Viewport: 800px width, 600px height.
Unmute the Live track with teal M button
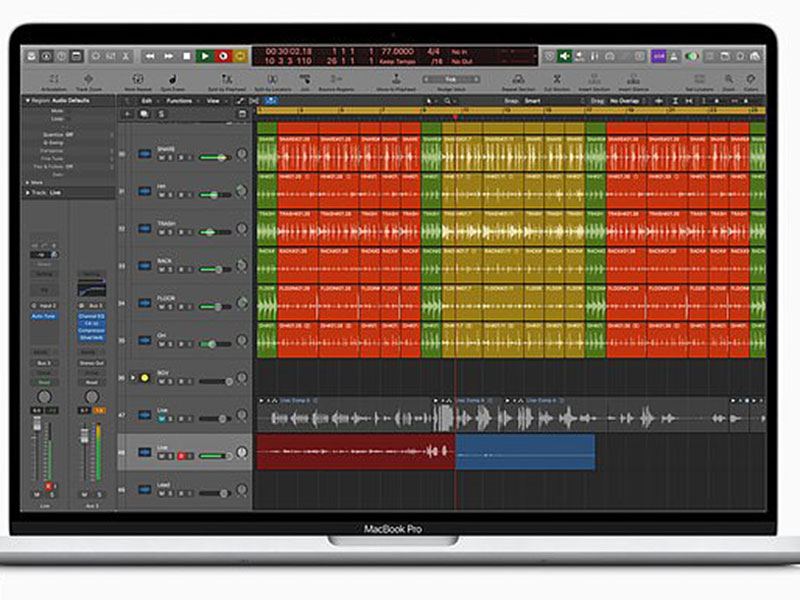point(162,419)
